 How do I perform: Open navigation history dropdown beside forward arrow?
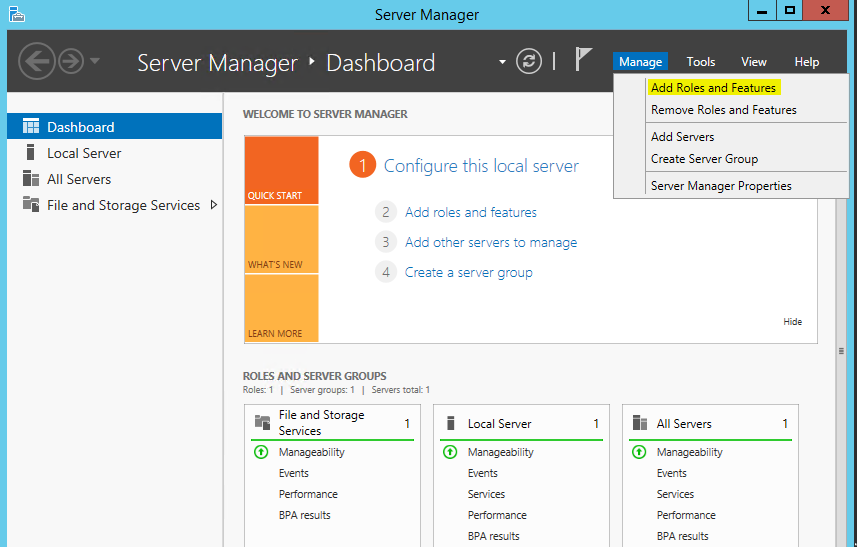pyautogui.click(x=95, y=61)
